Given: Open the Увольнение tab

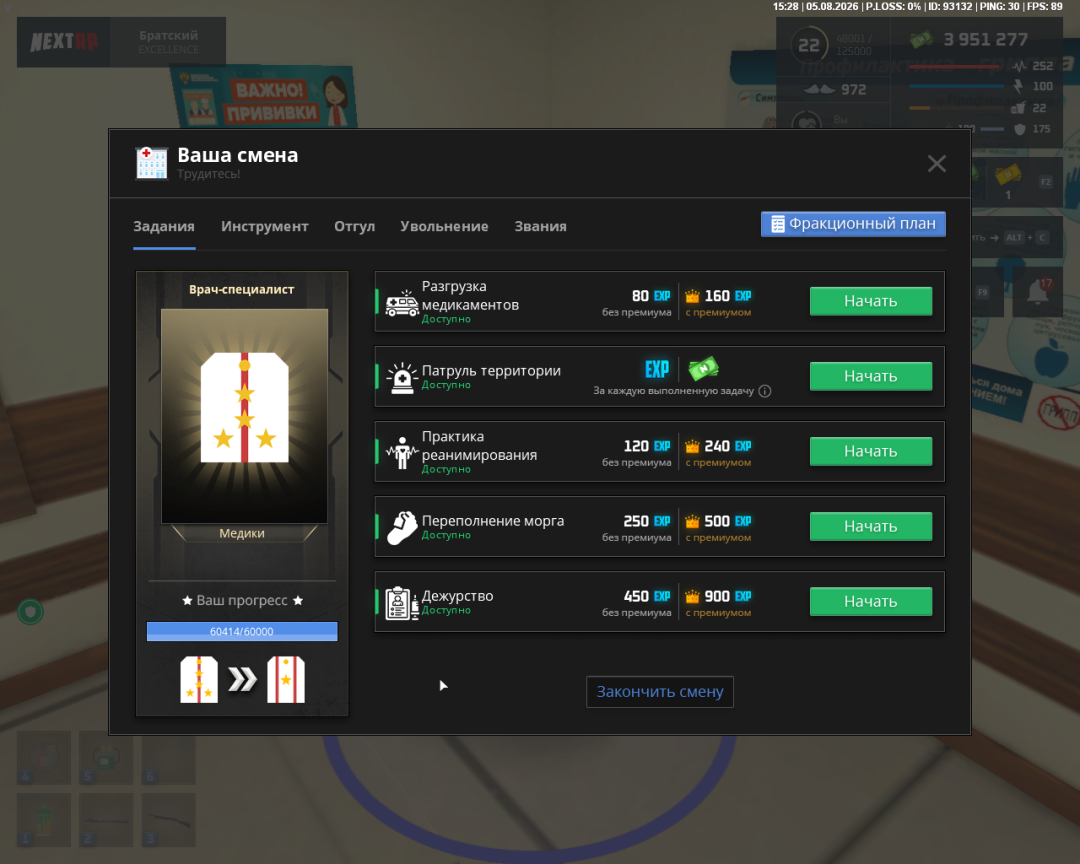Looking at the screenshot, I should pos(444,227).
